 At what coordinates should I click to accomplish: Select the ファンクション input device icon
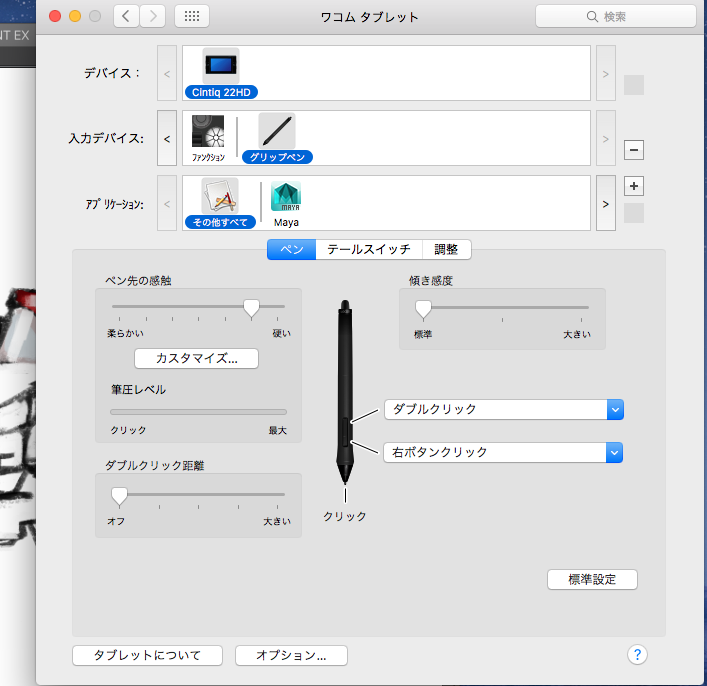click(x=210, y=132)
